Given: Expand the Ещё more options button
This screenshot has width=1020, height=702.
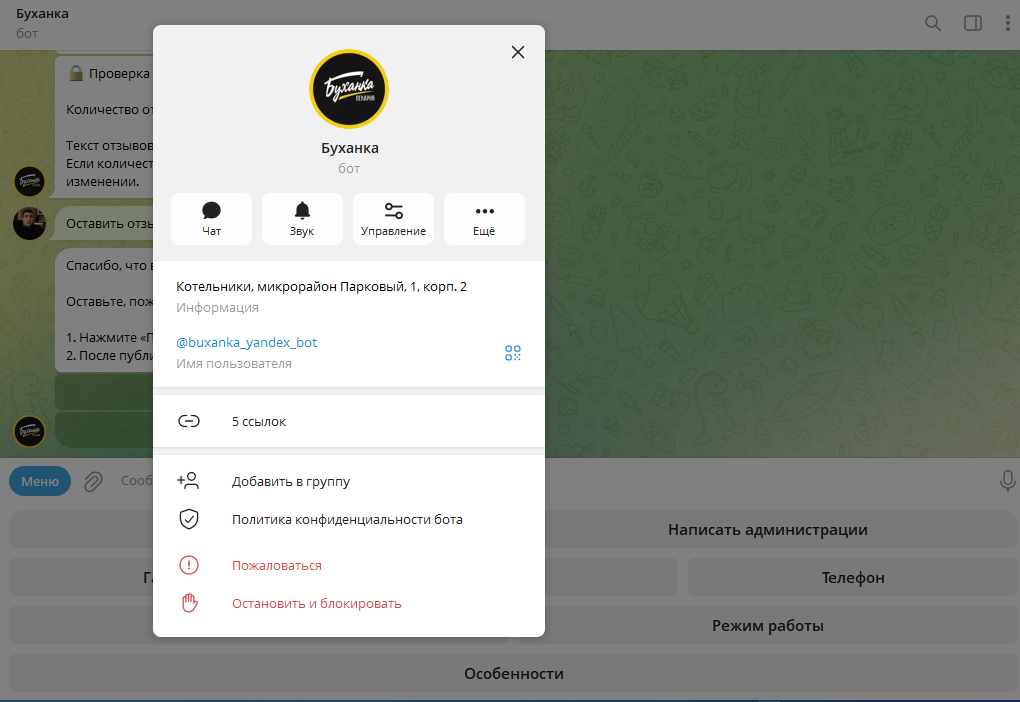Looking at the screenshot, I should click(484, 219).
